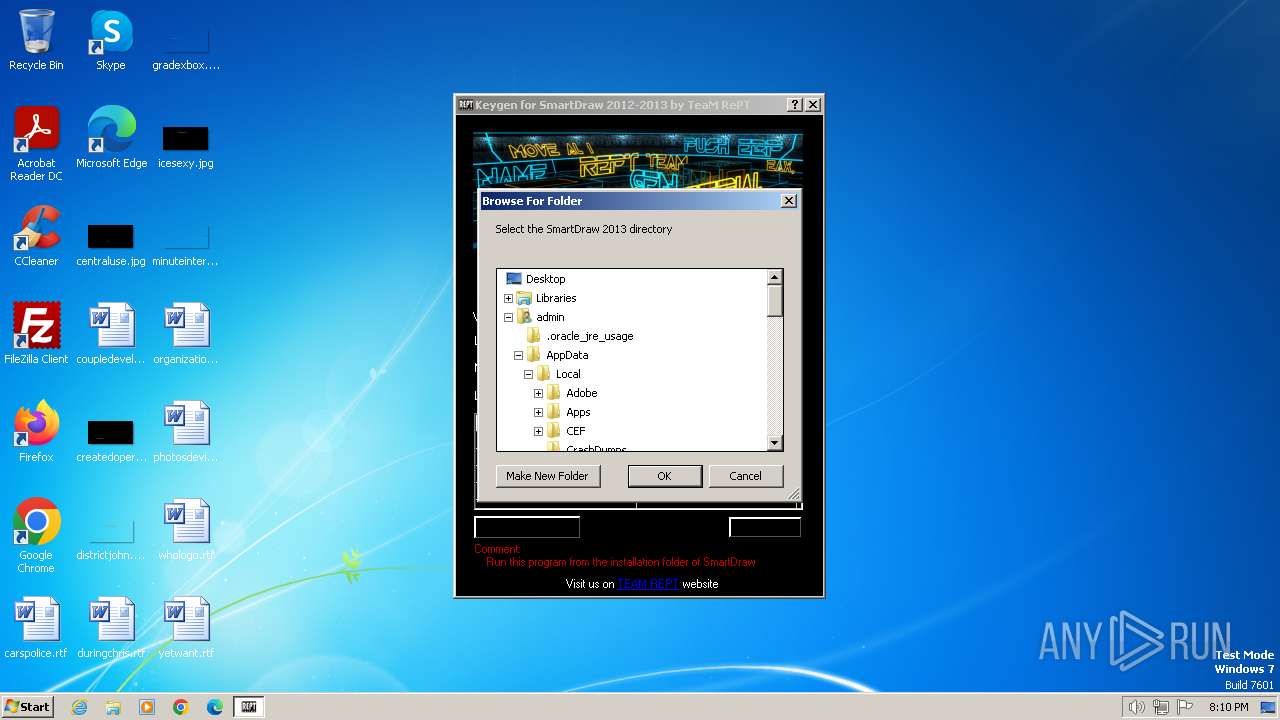Expand the Apps folder node

pyautogui.click(x=538, y=412)
